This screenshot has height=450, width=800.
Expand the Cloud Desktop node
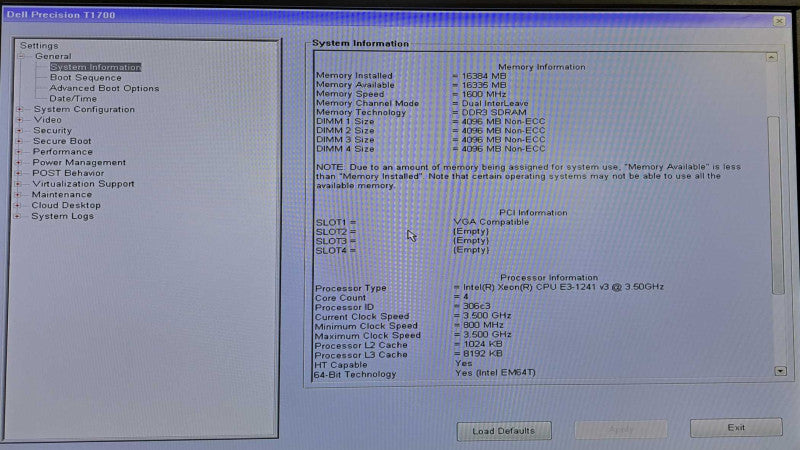[18, 206]
